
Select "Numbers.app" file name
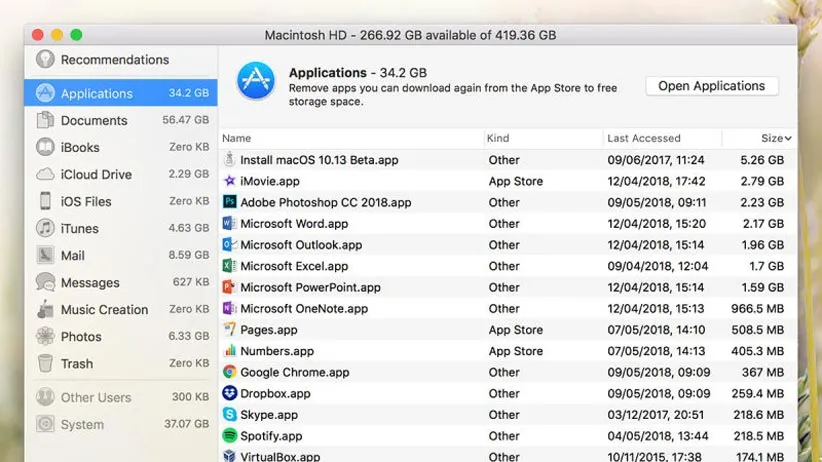(277, 351)
